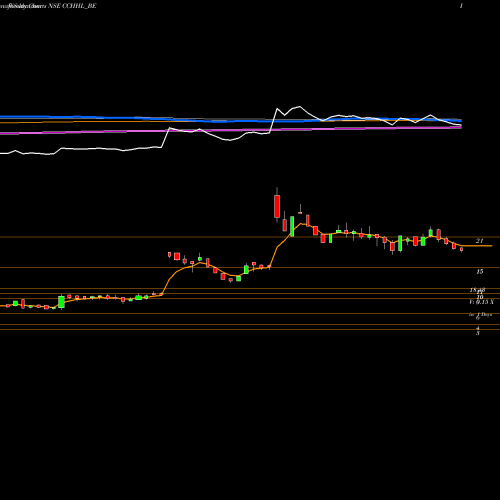Click the last small red candlestick
Screen dimensions: 500x500
461,249
